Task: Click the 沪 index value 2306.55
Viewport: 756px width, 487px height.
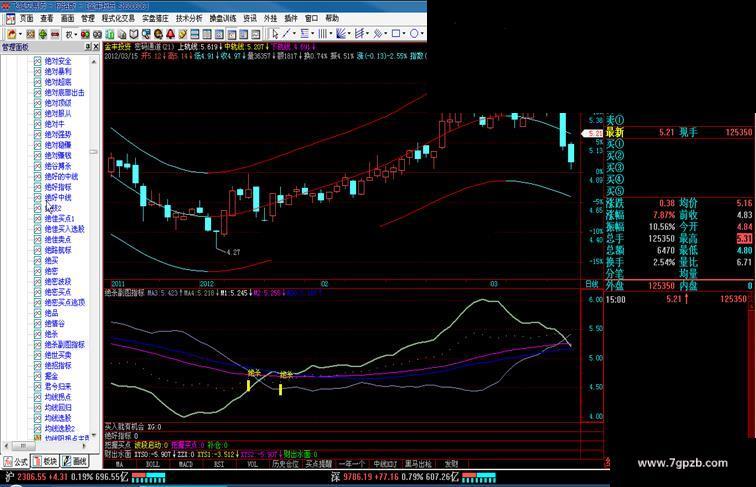Action: pos(32,477)
